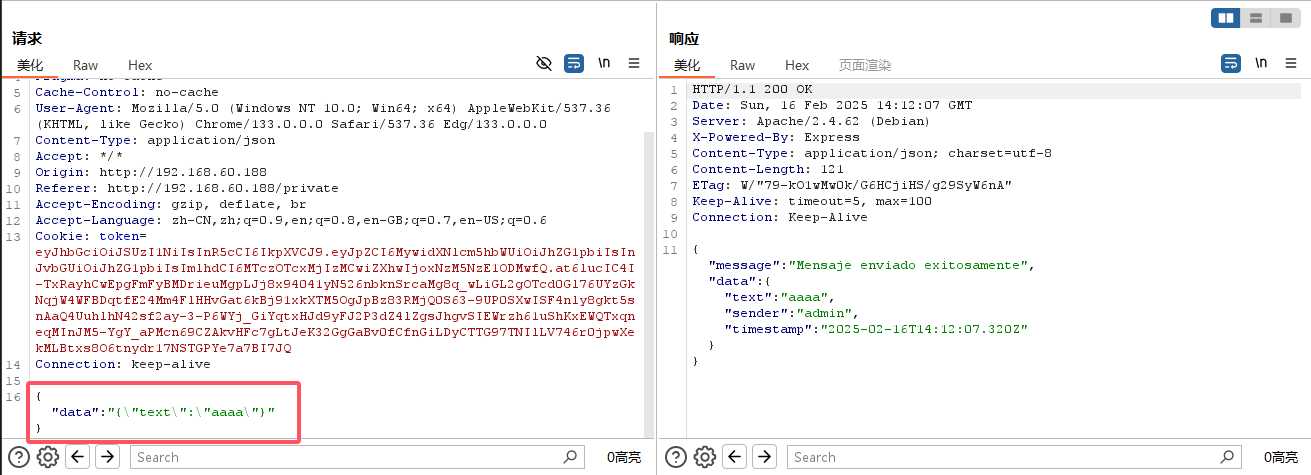Go to previous match in request search

pyautogui.click(x=77, y=457)
